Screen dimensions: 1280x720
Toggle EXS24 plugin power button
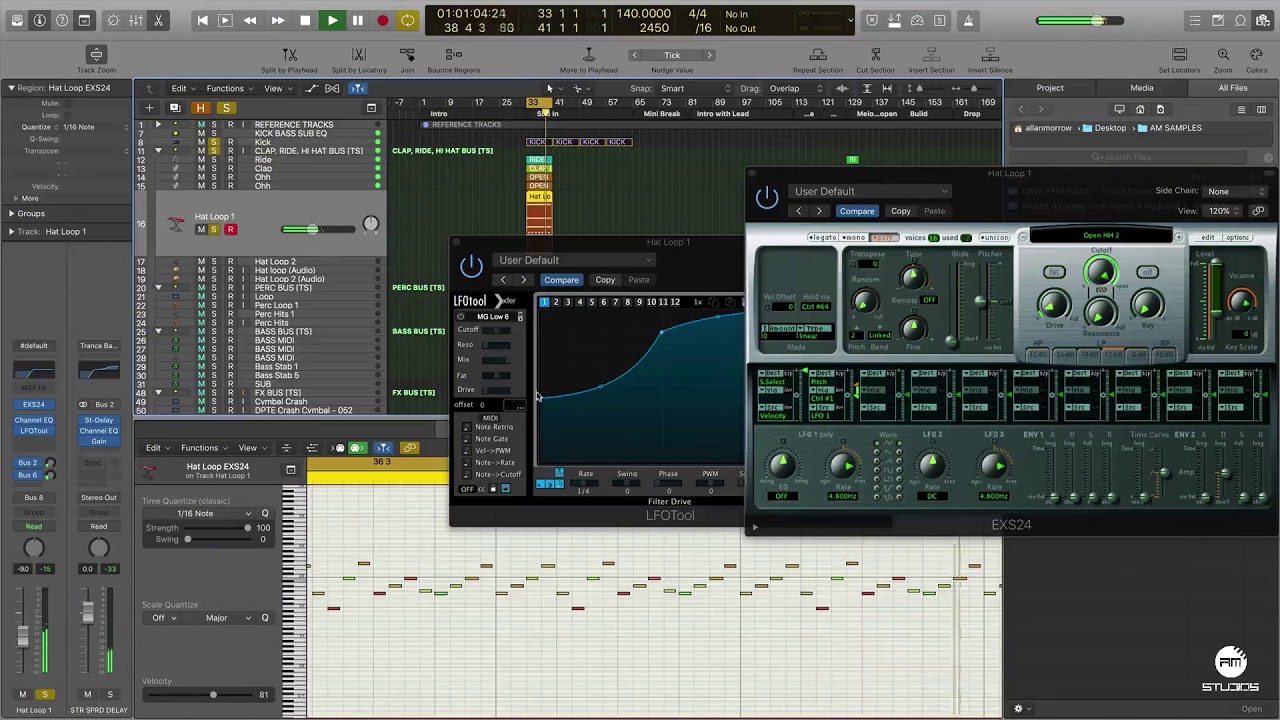pos(767,197)
